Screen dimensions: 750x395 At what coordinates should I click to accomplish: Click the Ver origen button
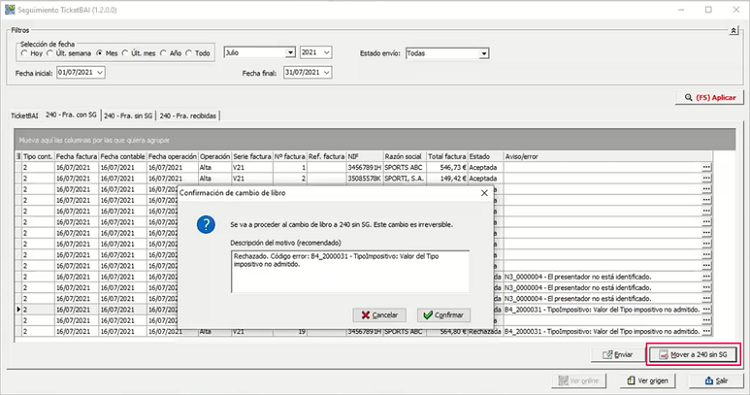(x=647, y=381)
